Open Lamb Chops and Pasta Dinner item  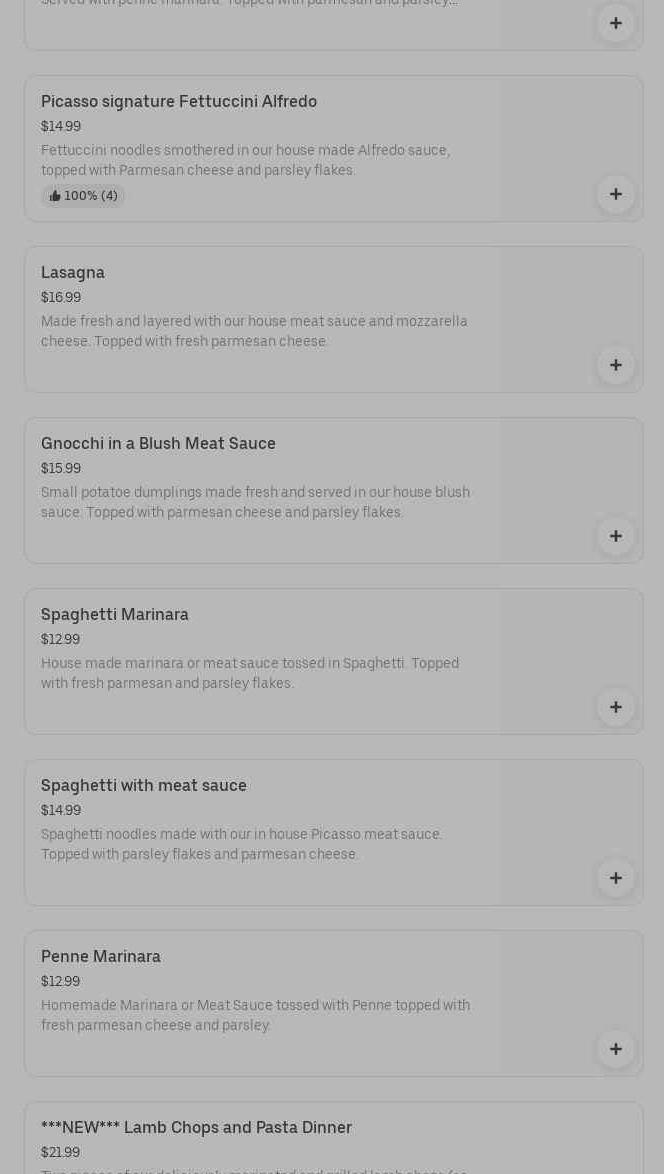pos(196,1128)
